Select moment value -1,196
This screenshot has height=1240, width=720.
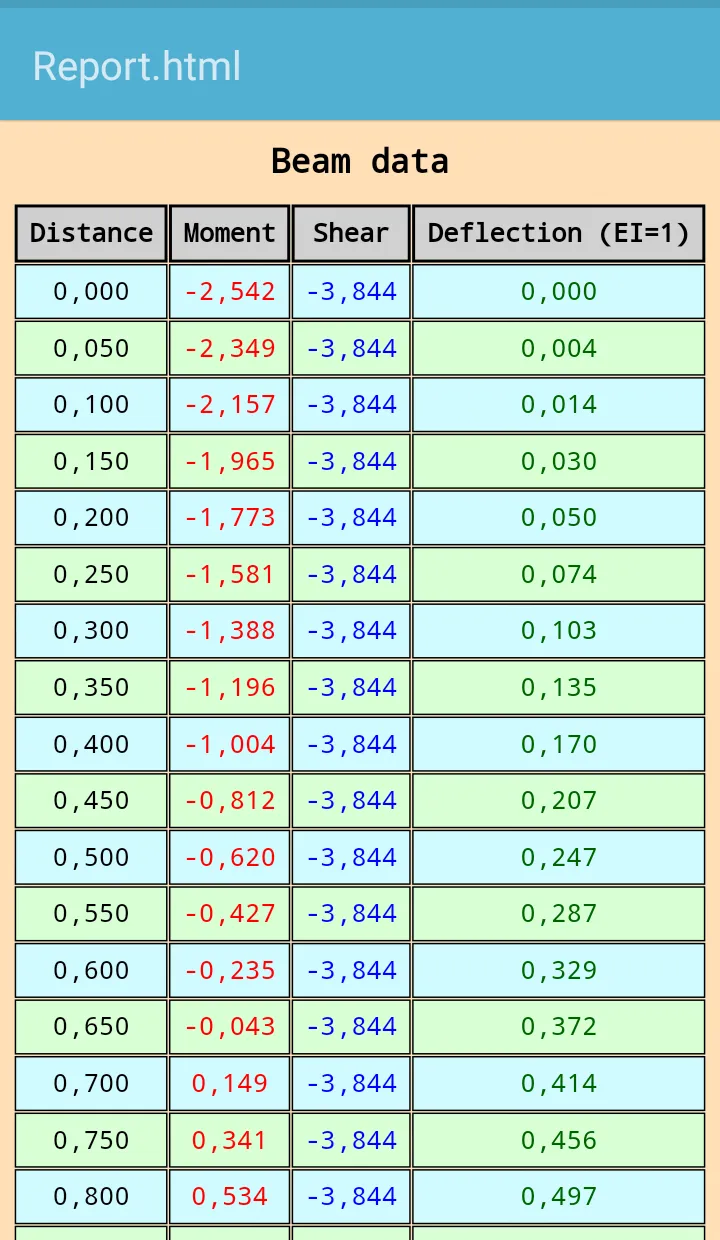tap(229, 687)
